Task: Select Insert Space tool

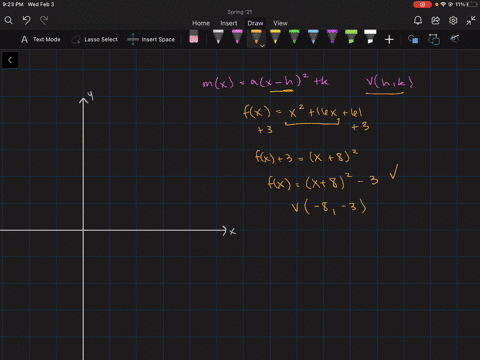Action: [151, 39]
